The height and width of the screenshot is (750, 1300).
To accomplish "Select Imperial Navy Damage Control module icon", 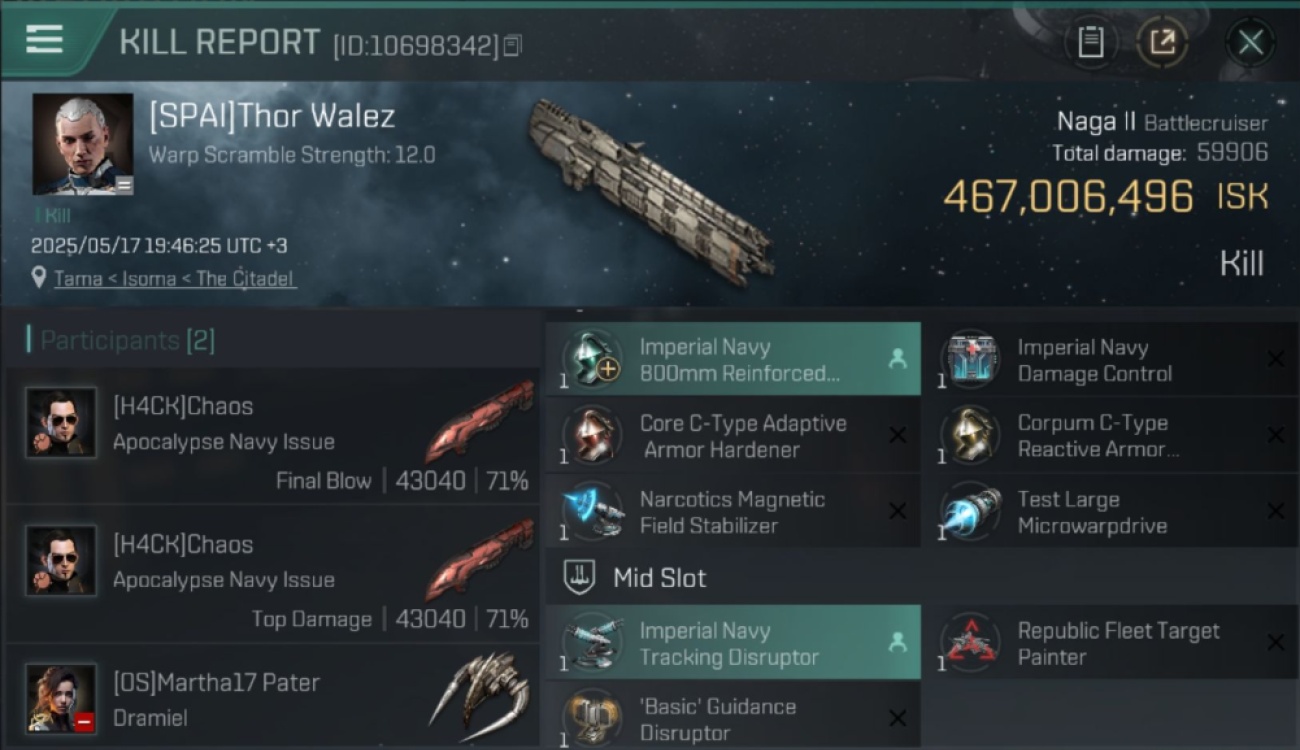I will coord(969,360).
